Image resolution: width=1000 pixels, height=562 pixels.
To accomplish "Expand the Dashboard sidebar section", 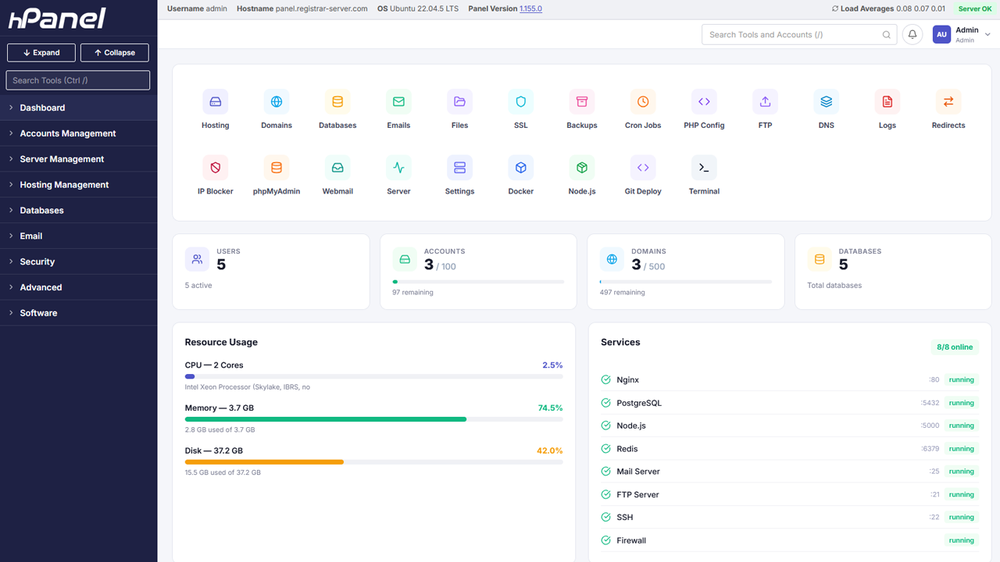I will coord(78,108).
